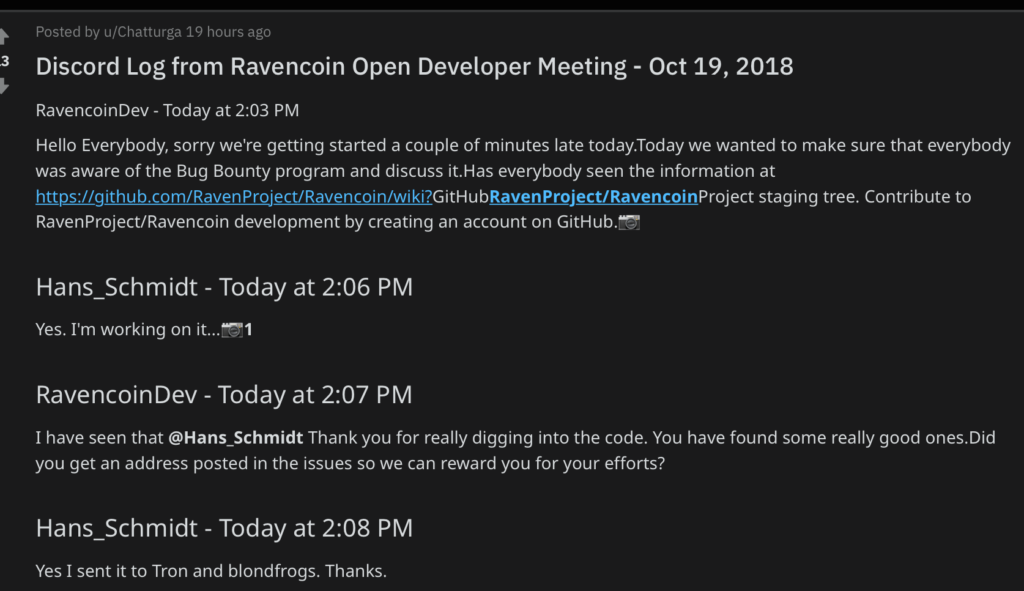Click the camera emoji after "account on GitHub."
This screenshot has height=591, width=1024.
coord(629,222)
